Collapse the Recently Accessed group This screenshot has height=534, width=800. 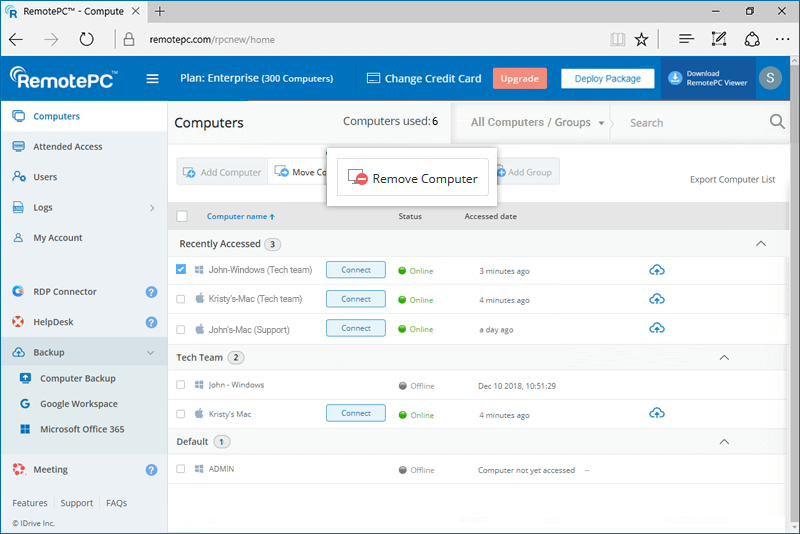click(x=760, y=244)
